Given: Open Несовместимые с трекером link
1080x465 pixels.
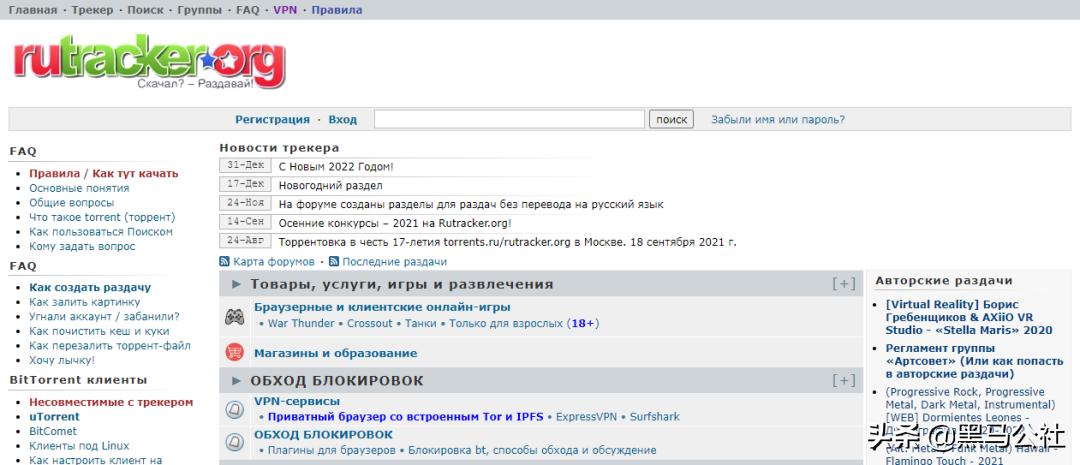Looking at the screenshot, I should pyautogui.click(x=111, y=402).
